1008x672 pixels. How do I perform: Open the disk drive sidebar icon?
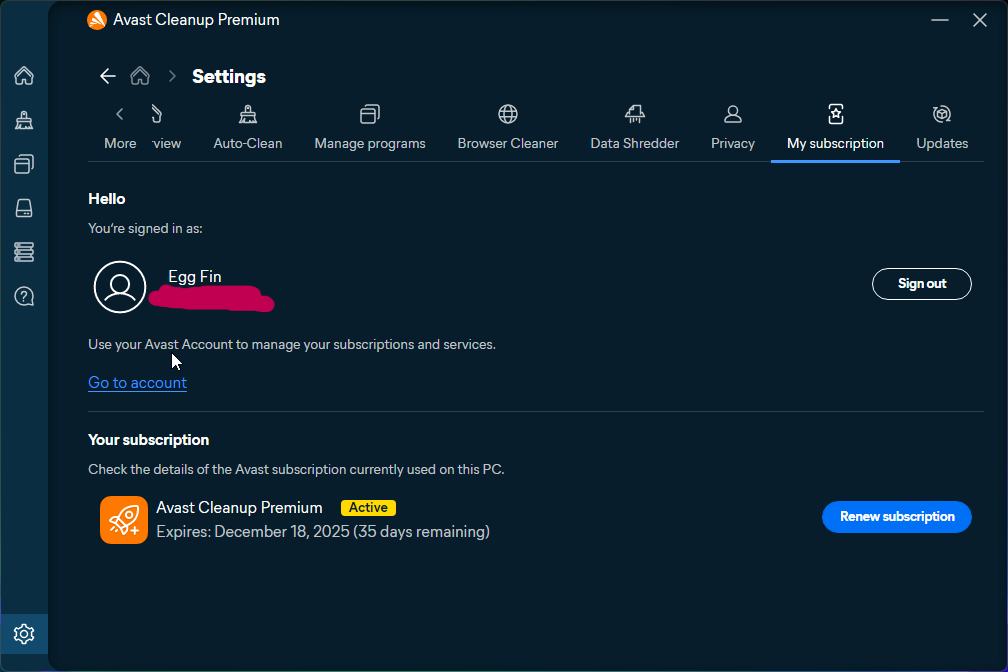coord(24,208)
